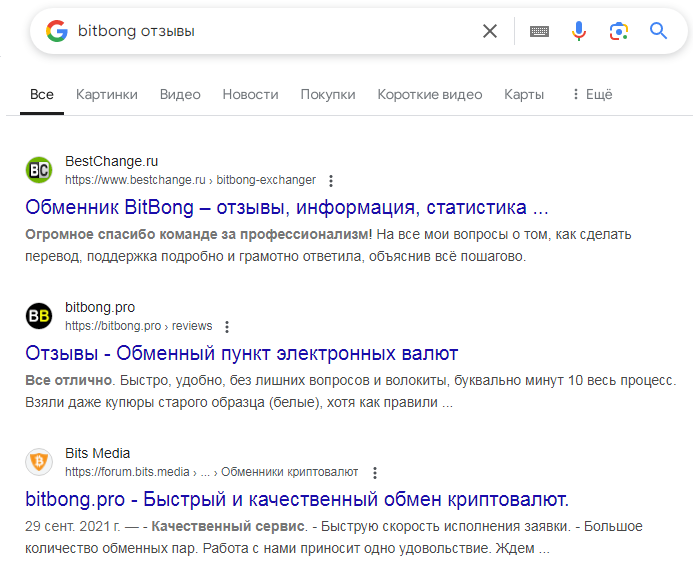Switch to the Новости tab
This screenshot has width=693, height=577.
(251, 94)
